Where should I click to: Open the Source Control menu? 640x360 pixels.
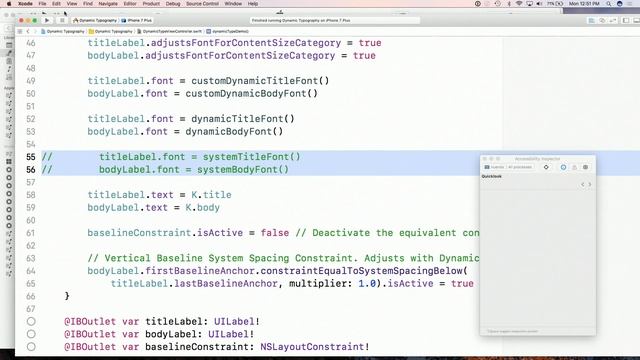pyautogui.click(x=202, y=4)
